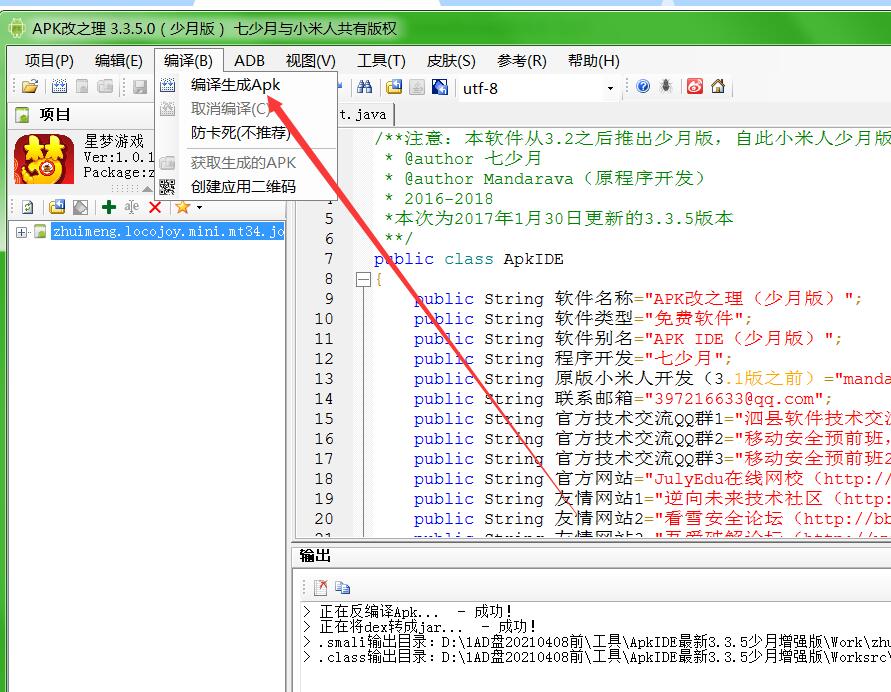Click the open project folder toolbar icon
This screenshot has width=891, height=692.
[30, 87]
